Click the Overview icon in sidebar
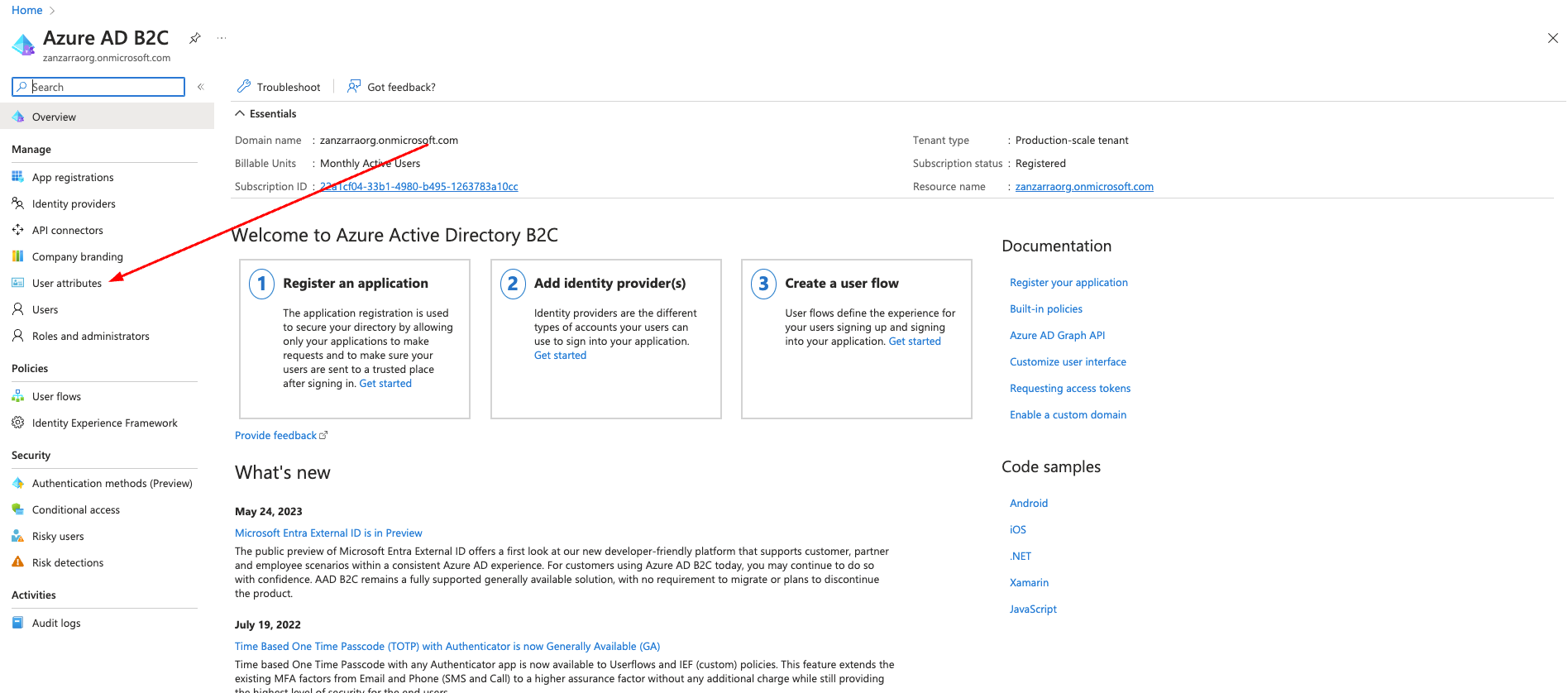Viewport: 1568px width, 693px height. click(18, 117)
